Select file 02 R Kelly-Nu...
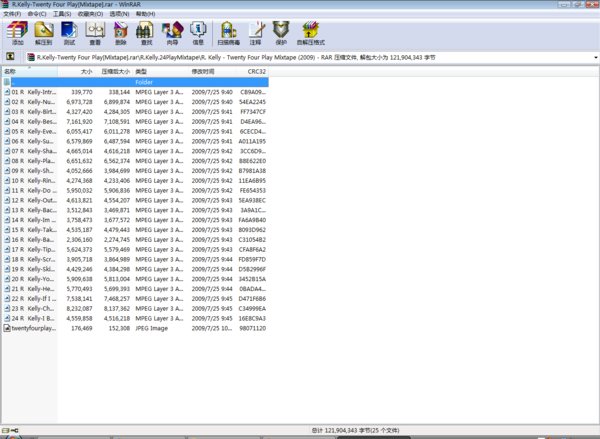This screenshot has height=439, width=600. 34,102
